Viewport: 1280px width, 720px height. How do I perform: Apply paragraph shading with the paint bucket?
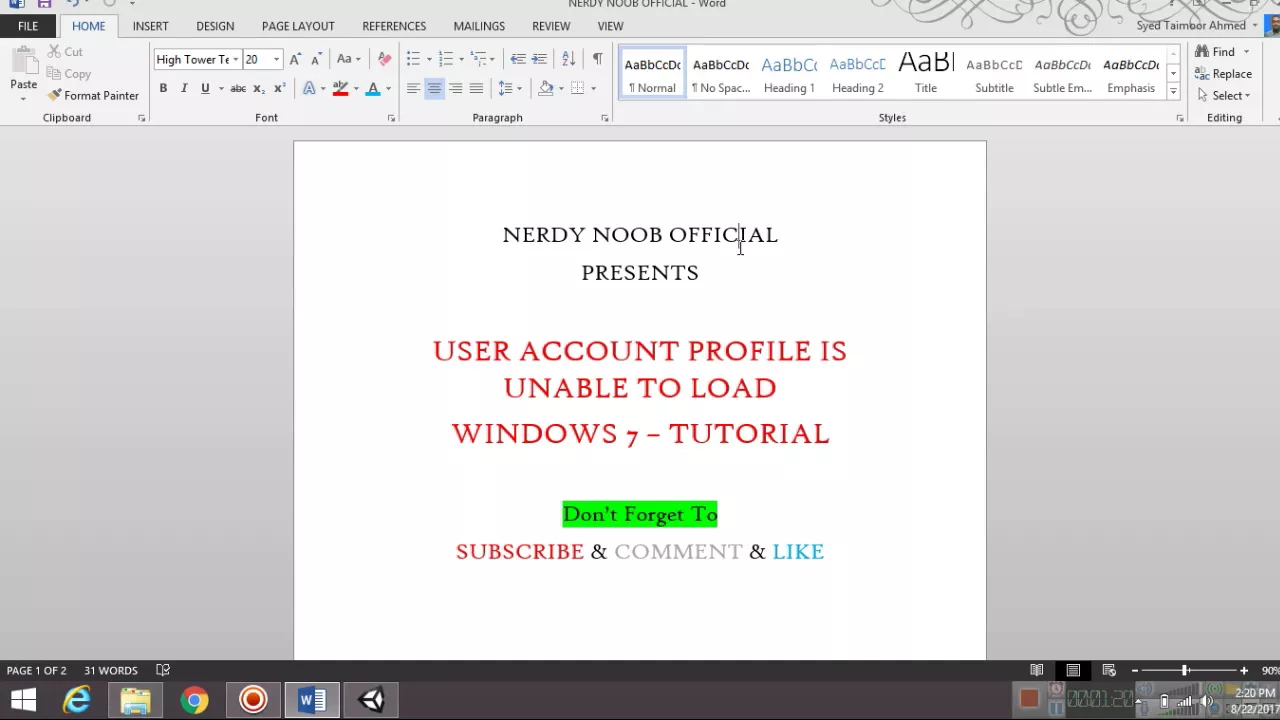pyautogui.click(x=545, y=89)
